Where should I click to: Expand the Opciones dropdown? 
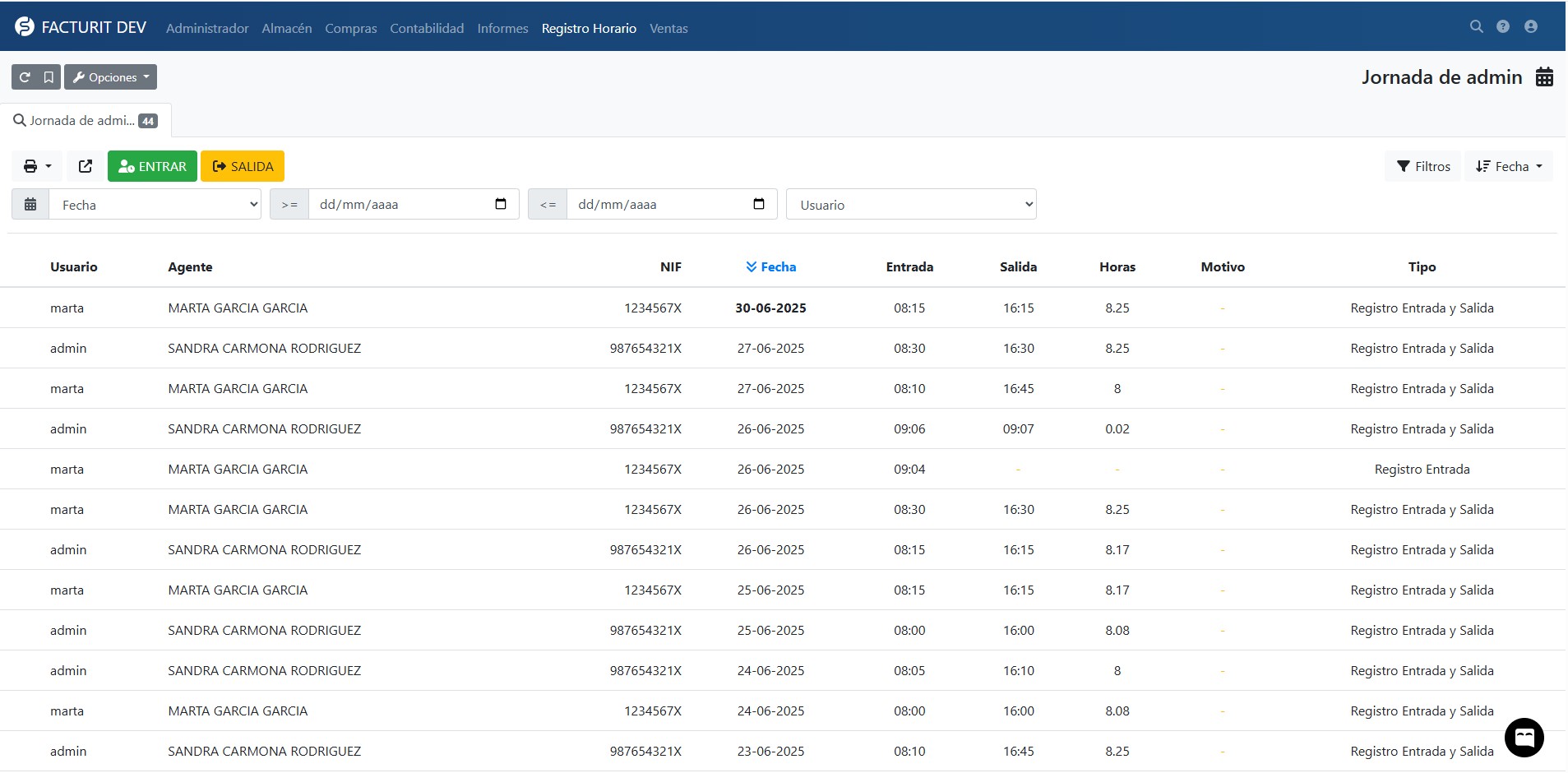(111, 77)
